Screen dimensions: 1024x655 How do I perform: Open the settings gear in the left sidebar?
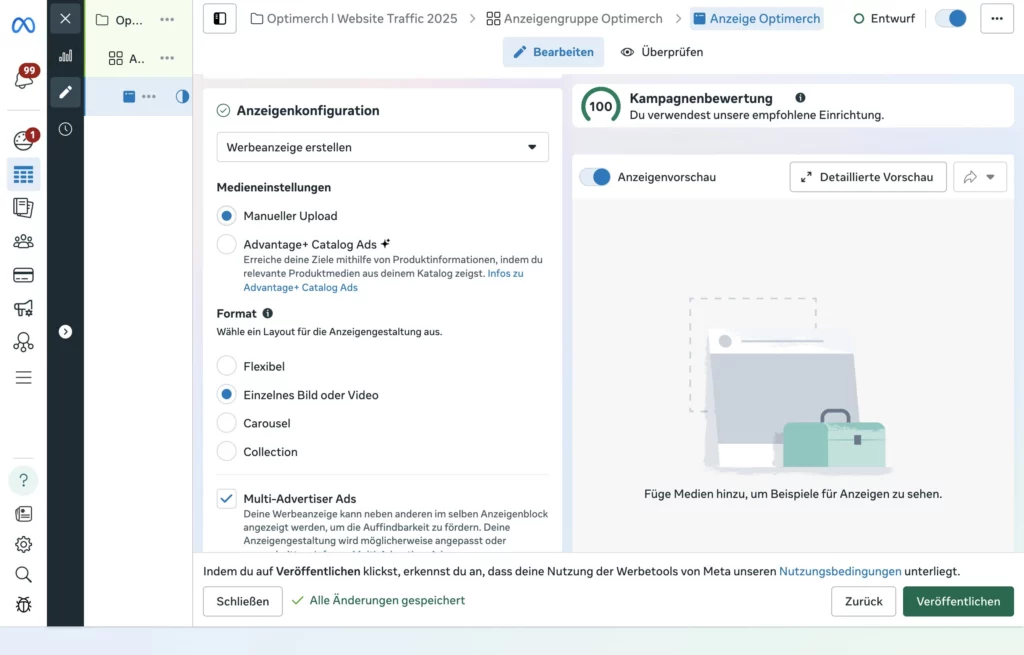22,544
